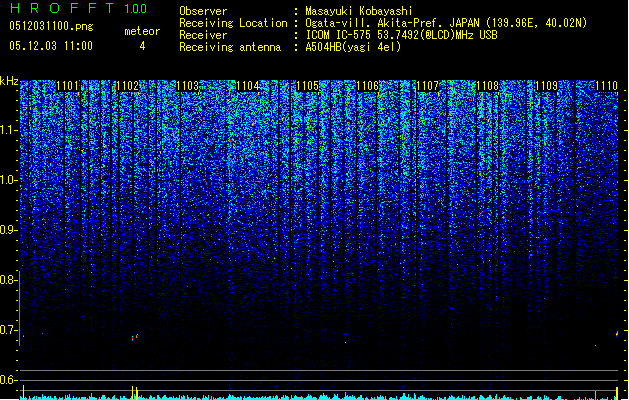Click the Receiving antenna label

[x=230, y=47]
